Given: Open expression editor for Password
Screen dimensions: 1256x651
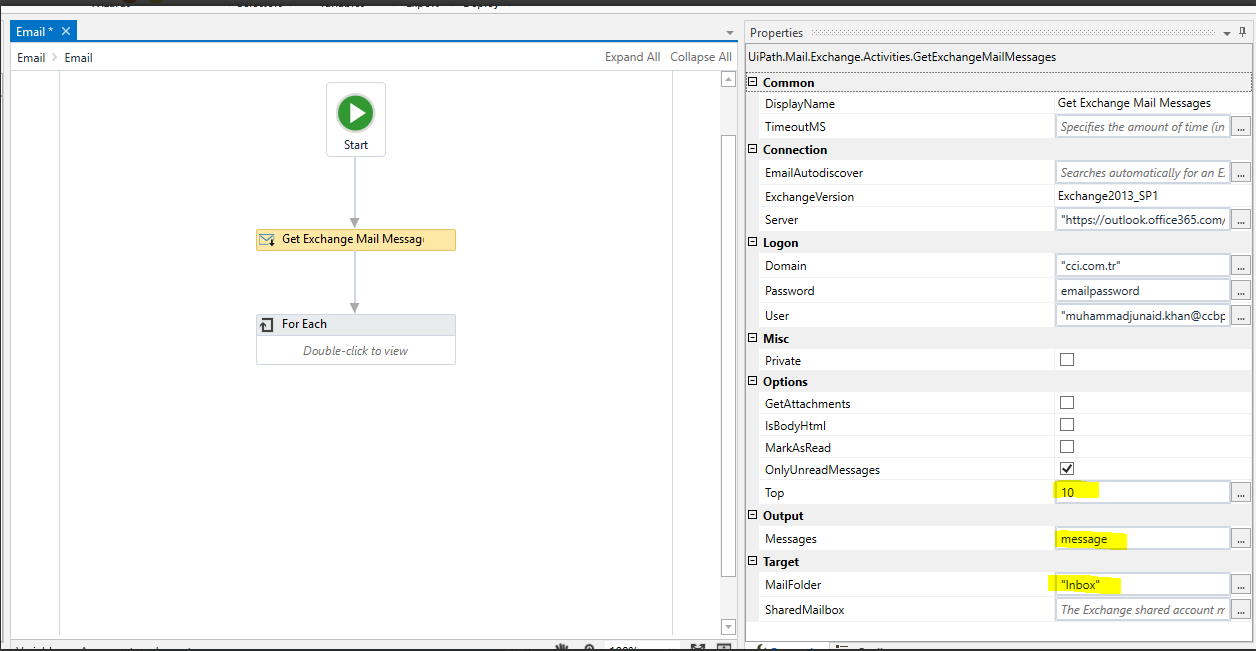Looking at the screenshot, I should coord(1241,290).
